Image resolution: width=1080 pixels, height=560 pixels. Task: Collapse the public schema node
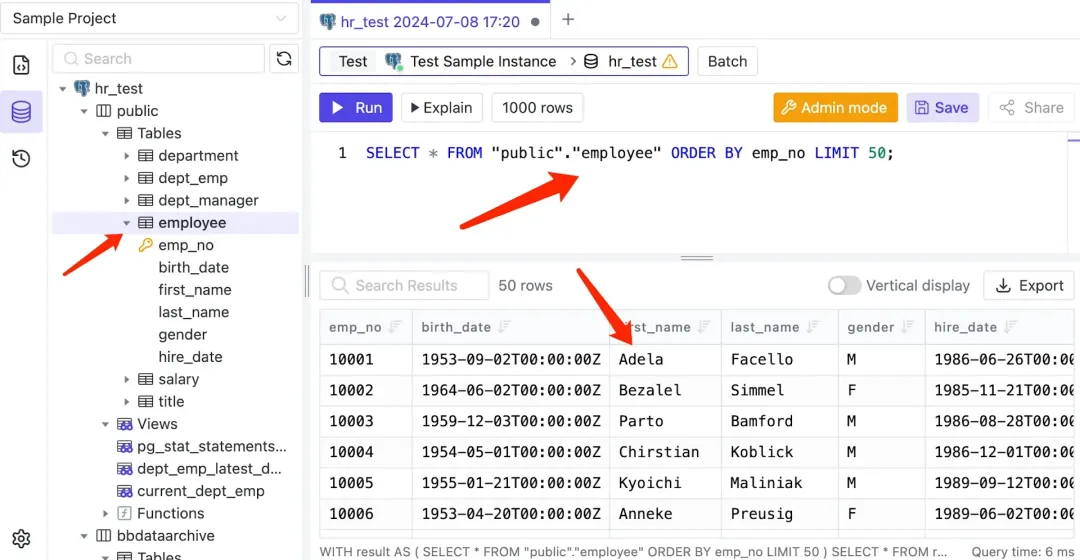tap(84, 111)
